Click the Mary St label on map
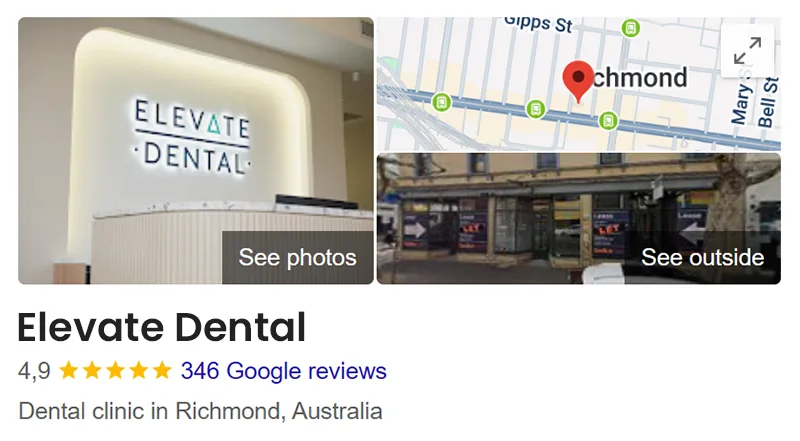Image resolution: width=800 pixels, height=441 pixels. (x=743, y=101)
